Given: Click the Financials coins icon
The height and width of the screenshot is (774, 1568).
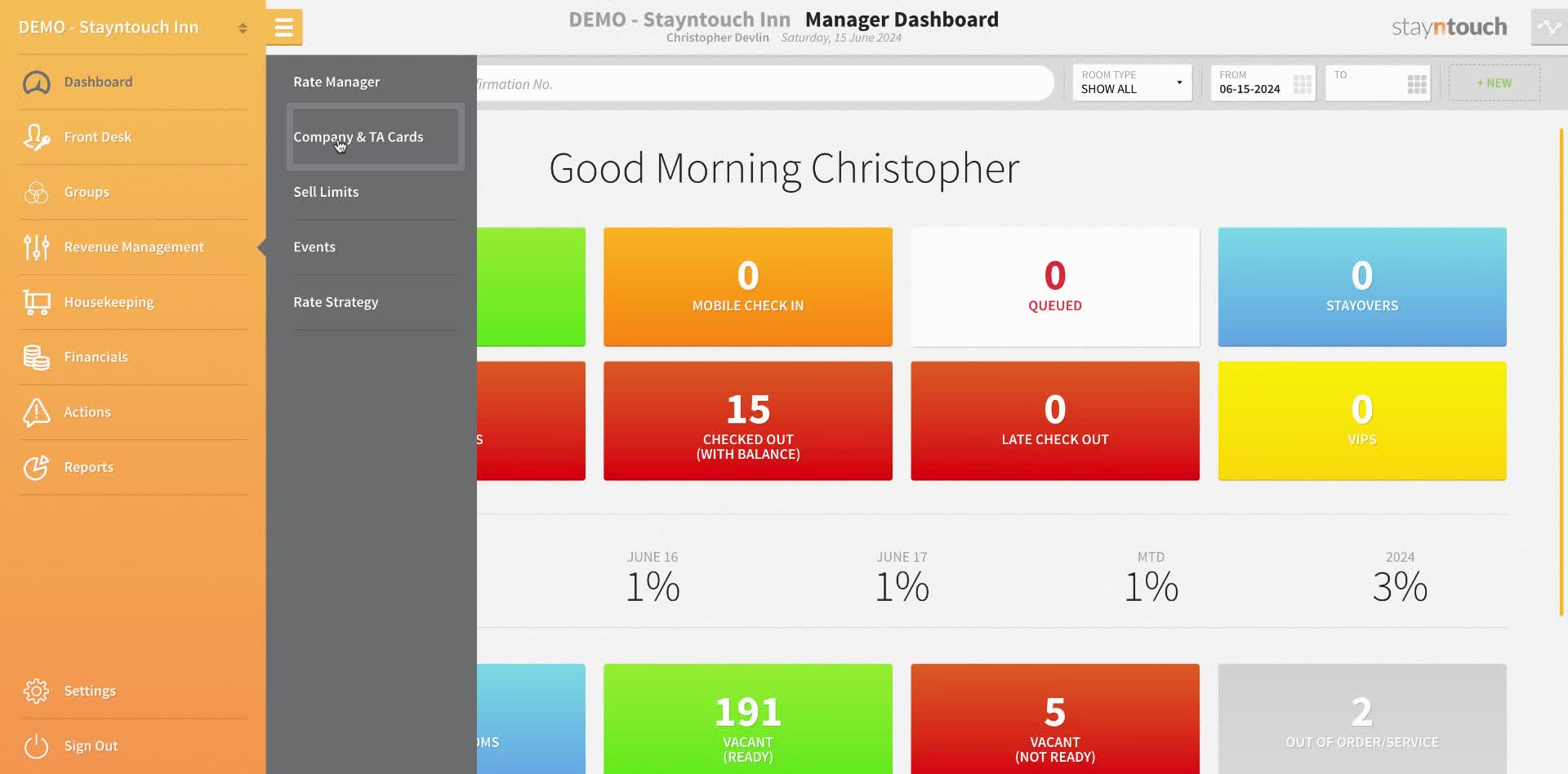Looking at the screenshot, I should click(36, 358).
